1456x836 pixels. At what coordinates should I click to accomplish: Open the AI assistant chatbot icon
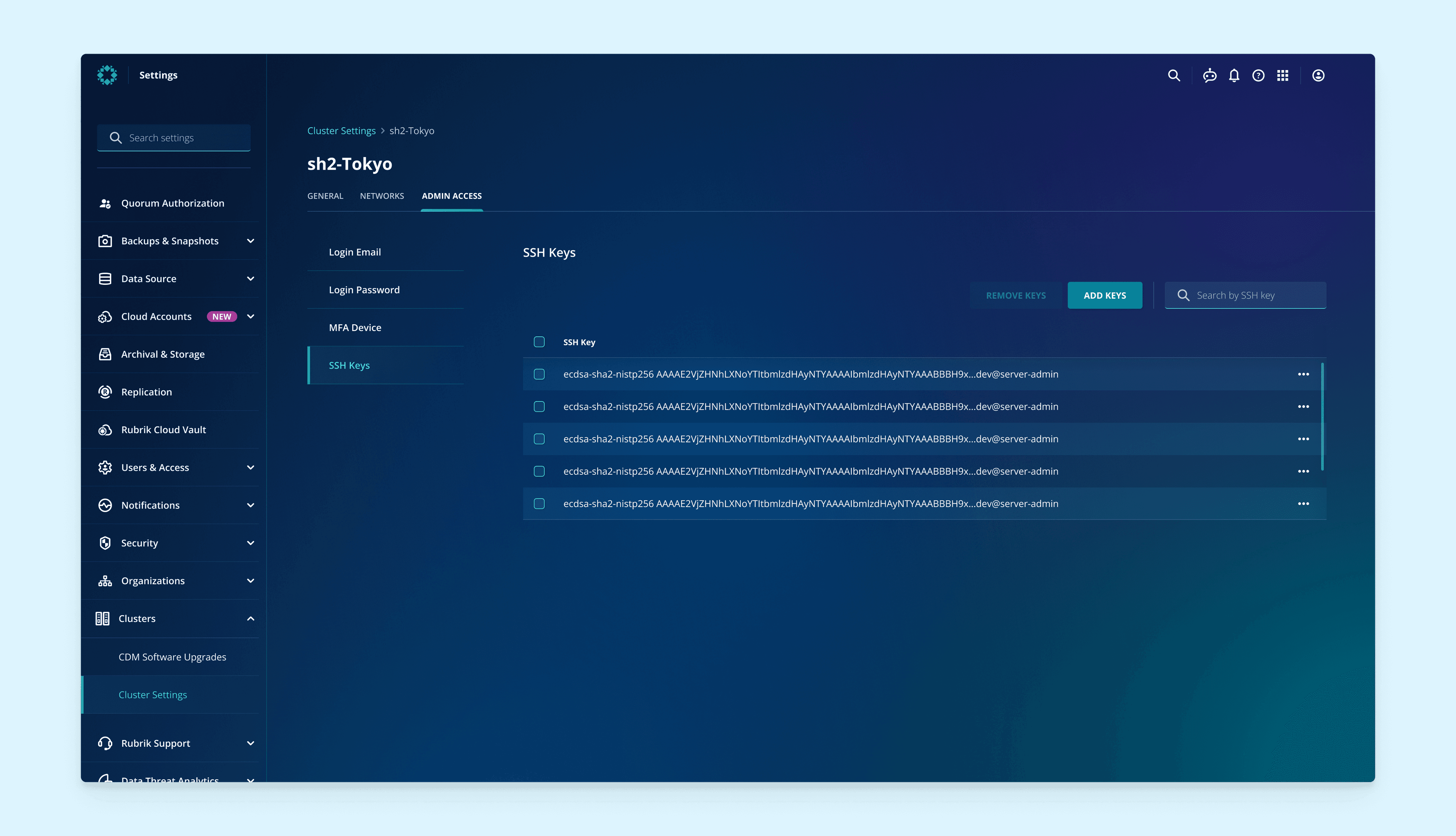1209,75
